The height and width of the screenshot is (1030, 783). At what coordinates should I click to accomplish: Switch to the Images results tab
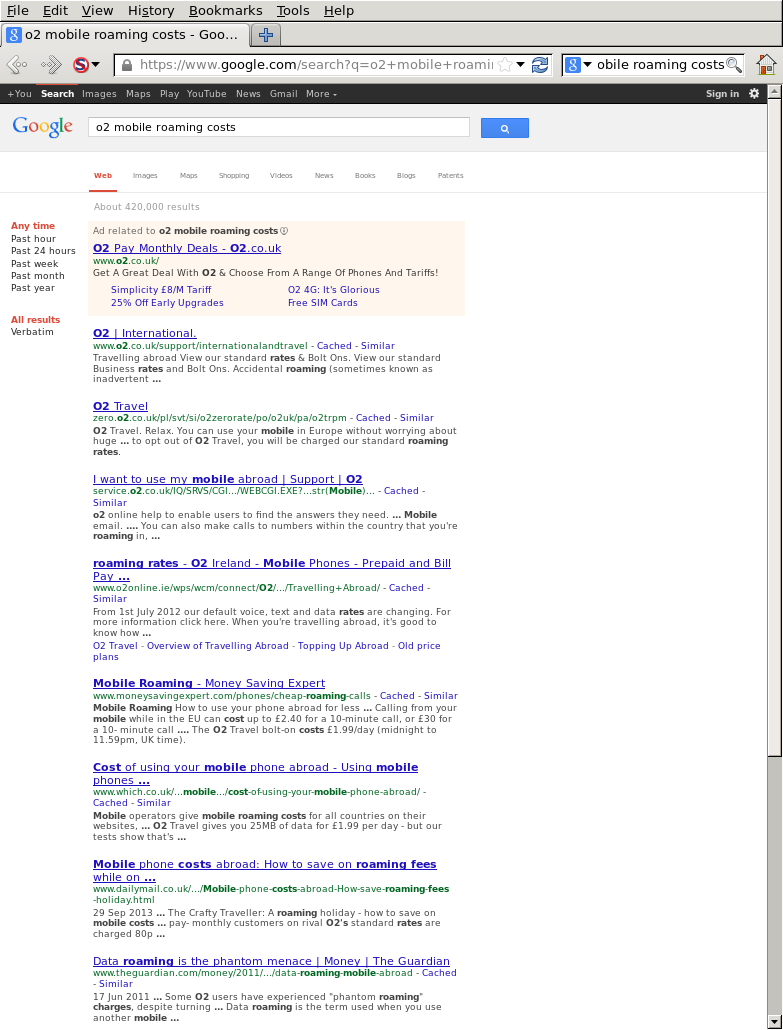click(145, 176)
